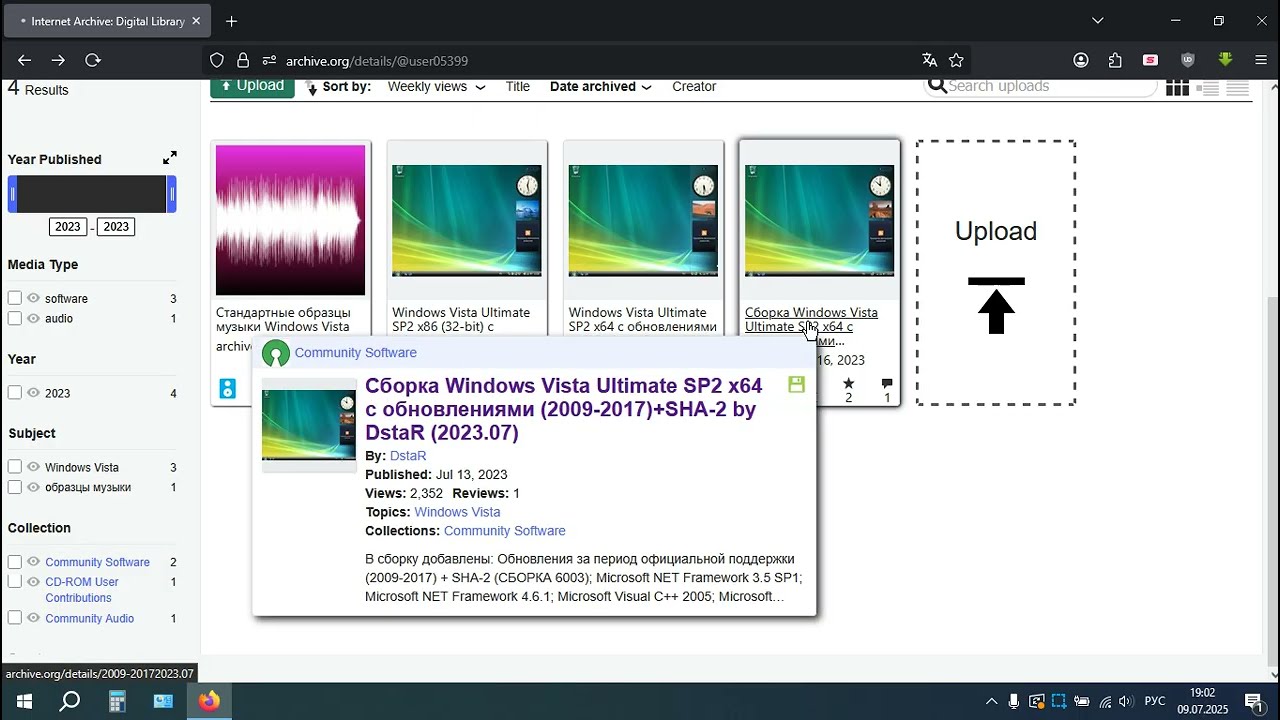Image resolution: width=1280 pixels, height=720 pixels.
Task: Open the list-all-tabs chevron in the title bar
Action: click(x=1097, y=21)
